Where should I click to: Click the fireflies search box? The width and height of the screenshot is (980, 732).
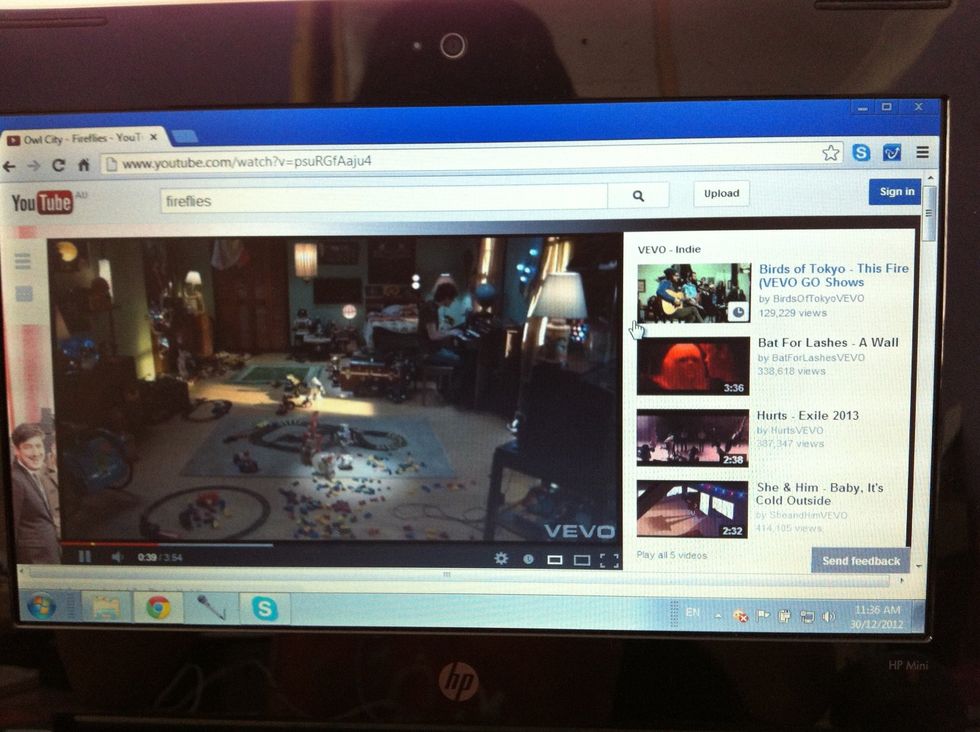tap(384, 201)
